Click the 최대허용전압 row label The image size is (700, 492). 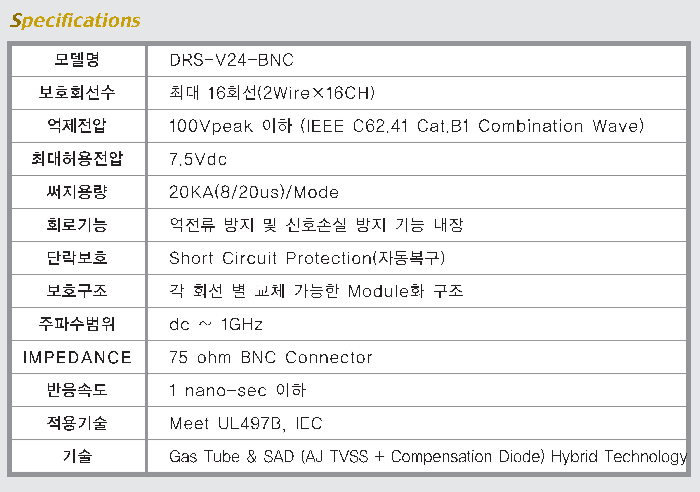click(77, 159)
